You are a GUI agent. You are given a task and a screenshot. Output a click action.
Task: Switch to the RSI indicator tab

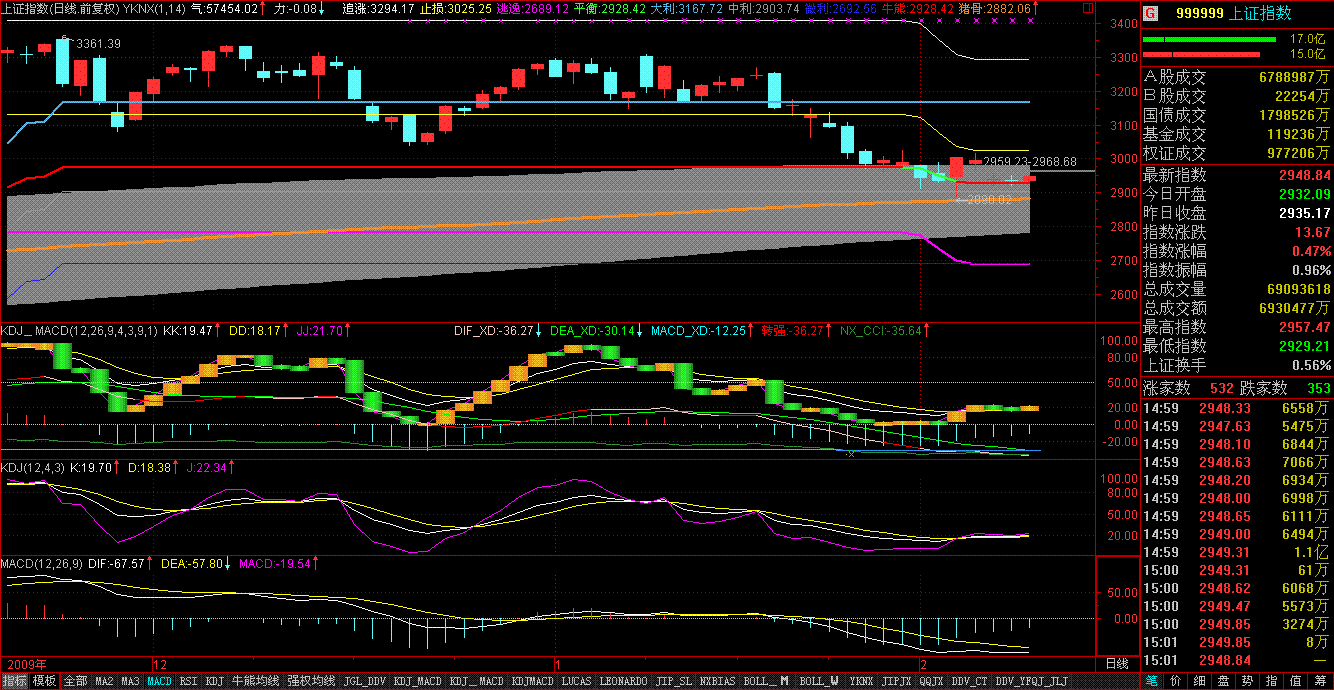point(188,681)
